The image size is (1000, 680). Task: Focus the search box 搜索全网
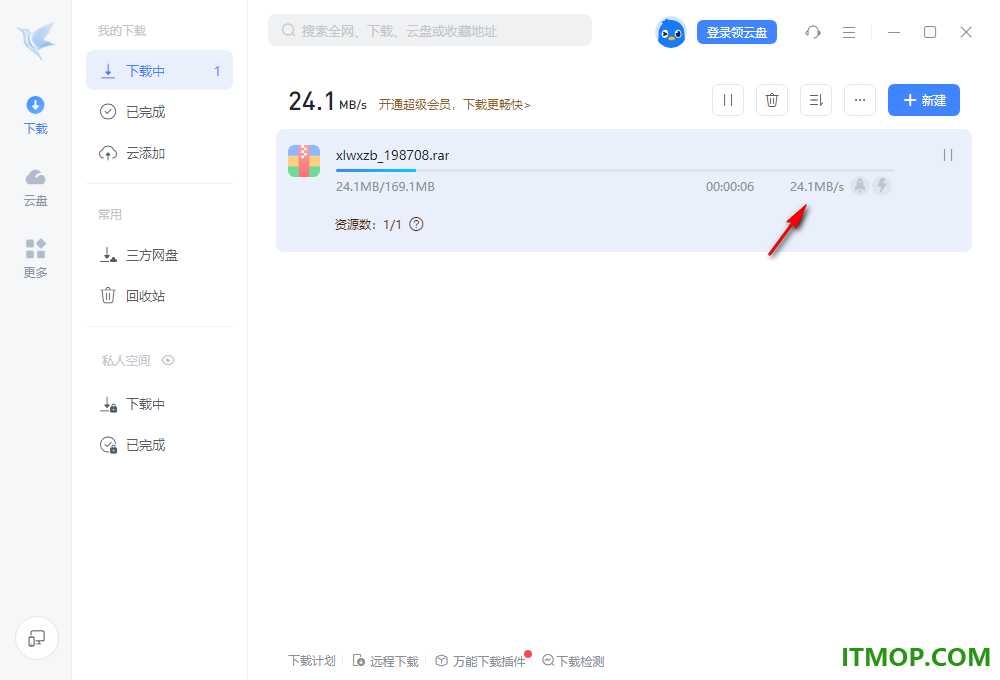pos(430,31)
